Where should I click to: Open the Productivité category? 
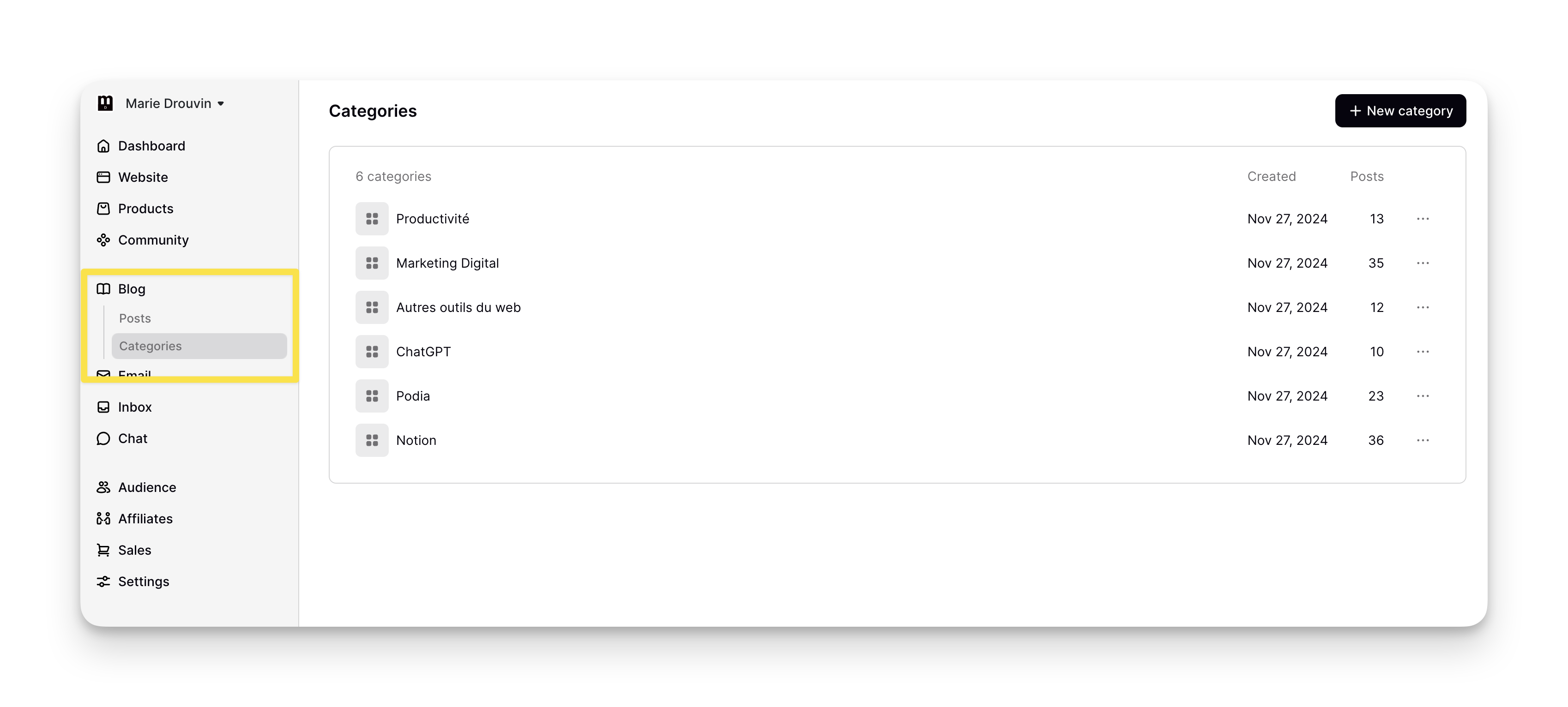pyautogui.click(x=432, y=219)
